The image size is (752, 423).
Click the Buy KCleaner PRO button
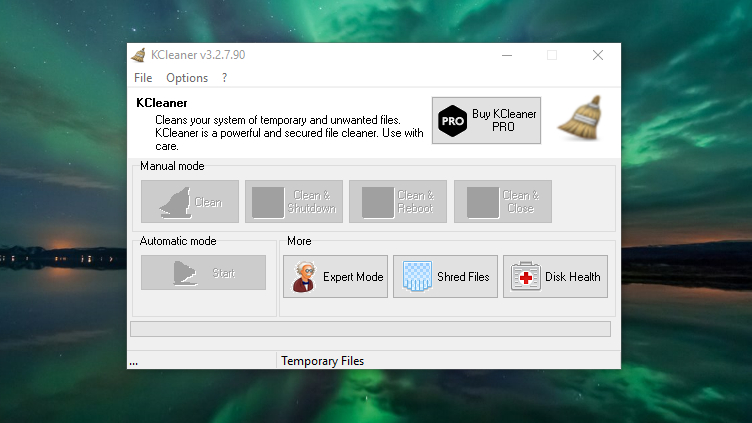[486, 120]
